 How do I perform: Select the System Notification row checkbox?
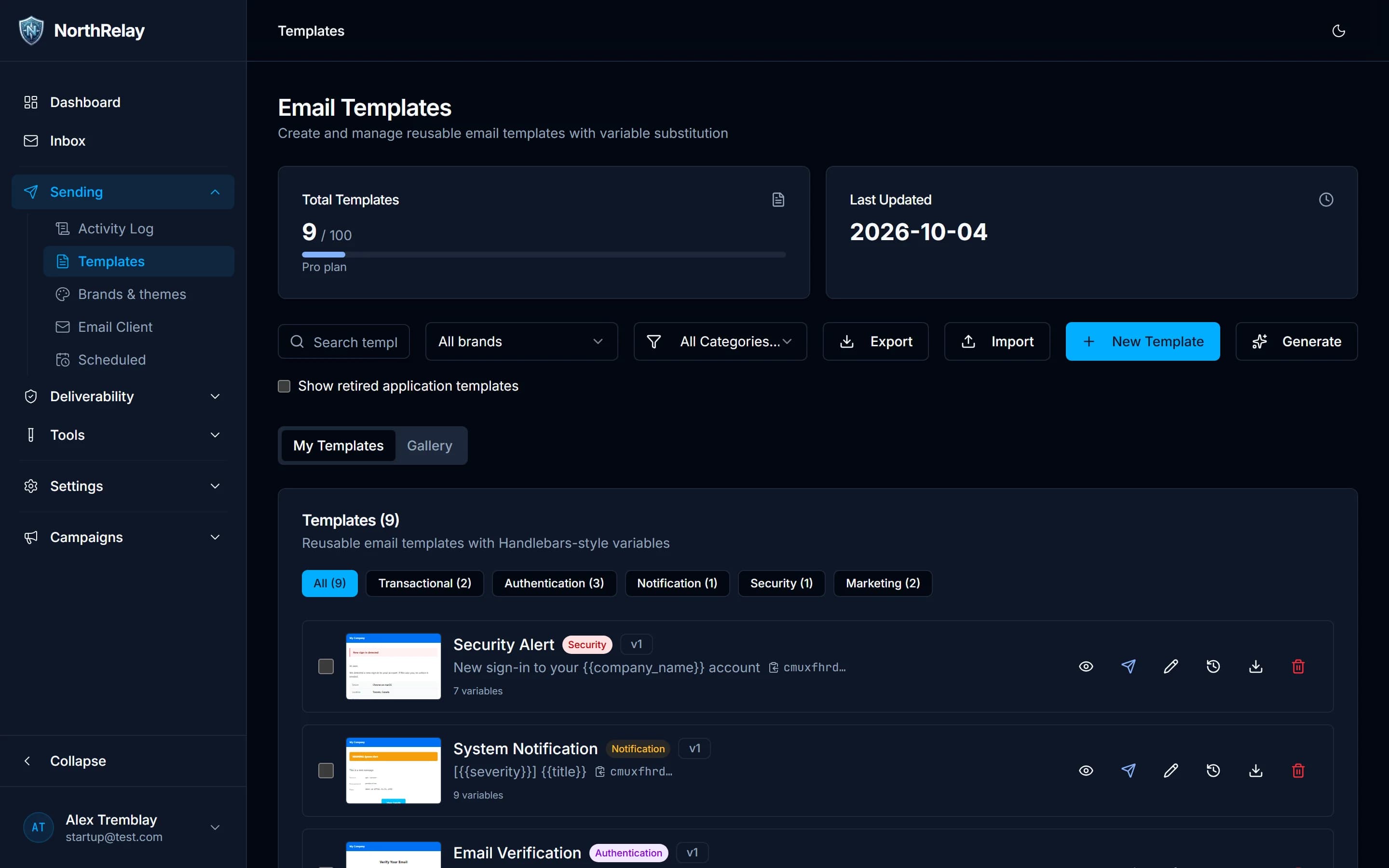326,771
